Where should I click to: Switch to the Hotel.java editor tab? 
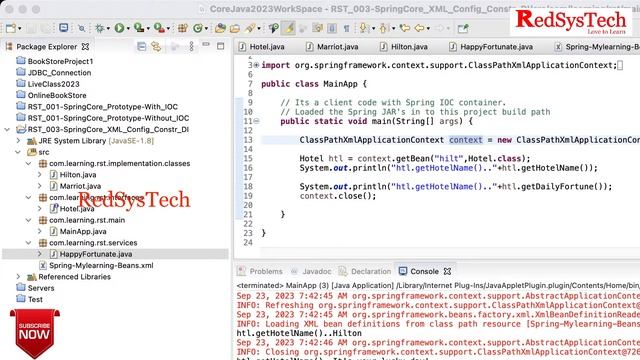[x=262, y=47]
